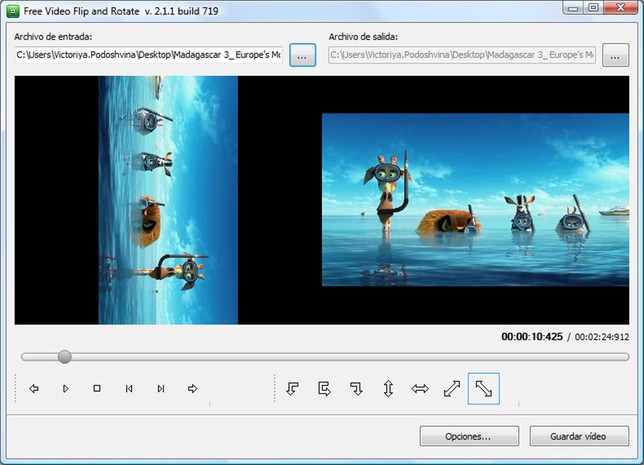Select the highlighted top-left to bottom-right diagonal flip
Image resolution: width=644 pixels, height=465 pixels.
[484, 388]
